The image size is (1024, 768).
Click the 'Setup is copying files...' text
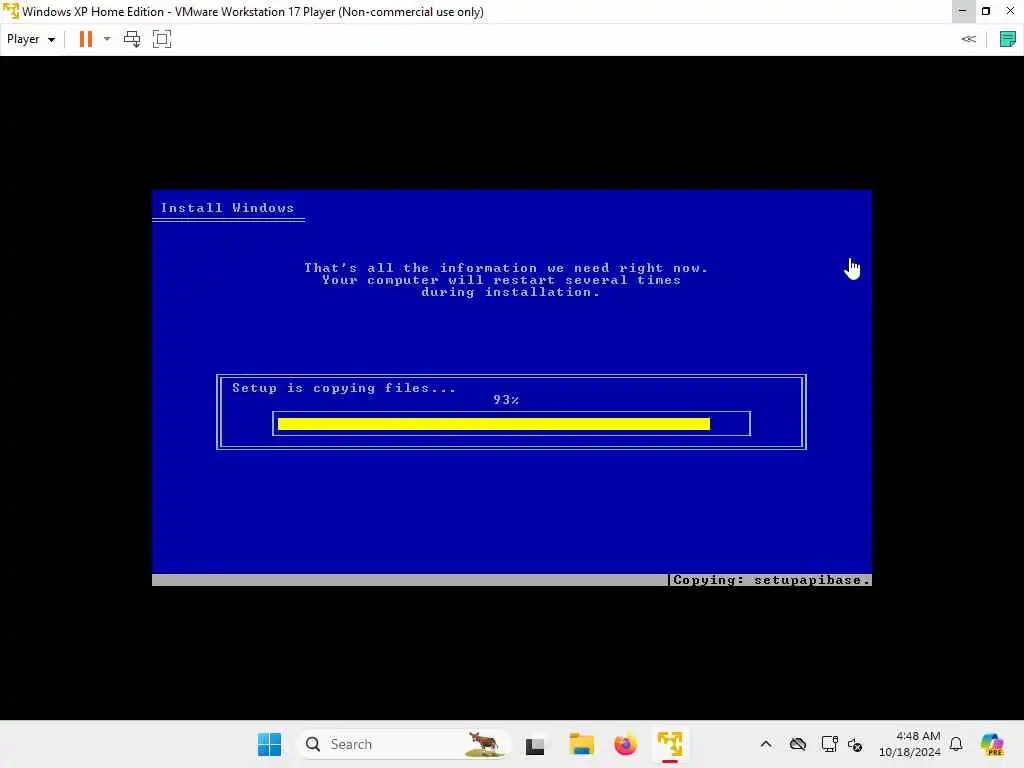344,388
